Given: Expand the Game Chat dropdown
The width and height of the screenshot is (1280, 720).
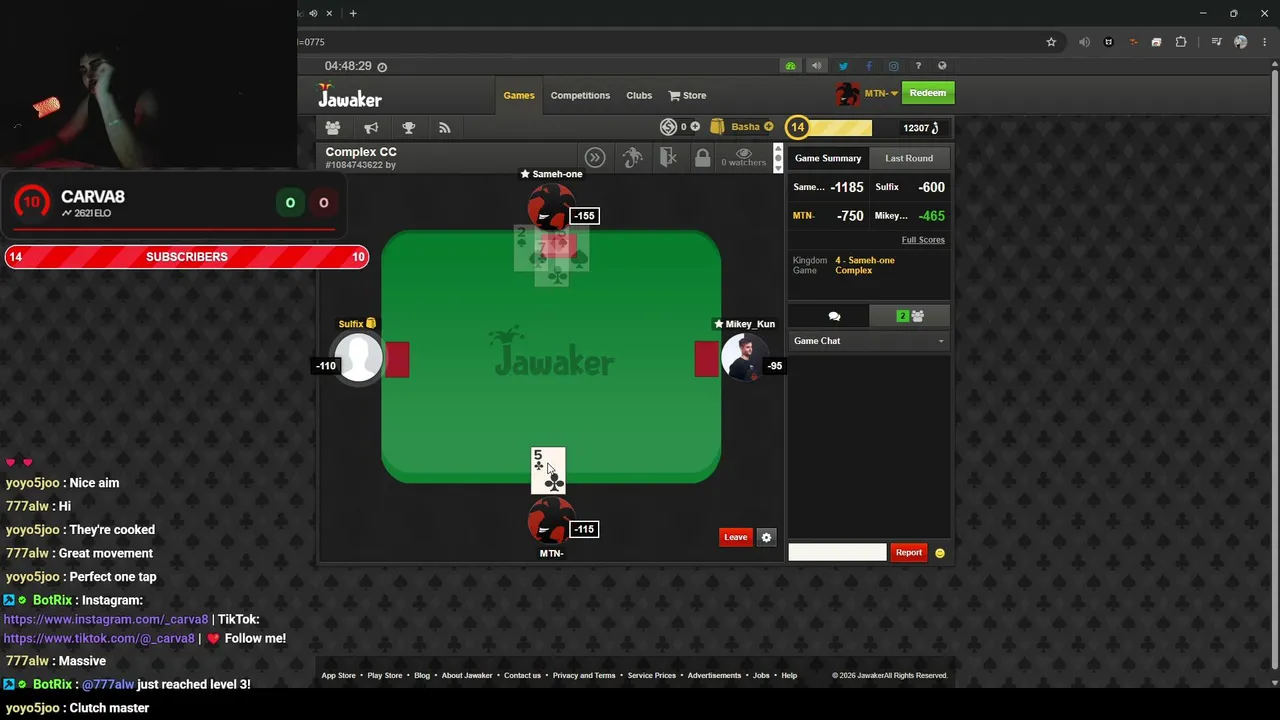Looking at the screenshot, I should [x=868, y=341].
